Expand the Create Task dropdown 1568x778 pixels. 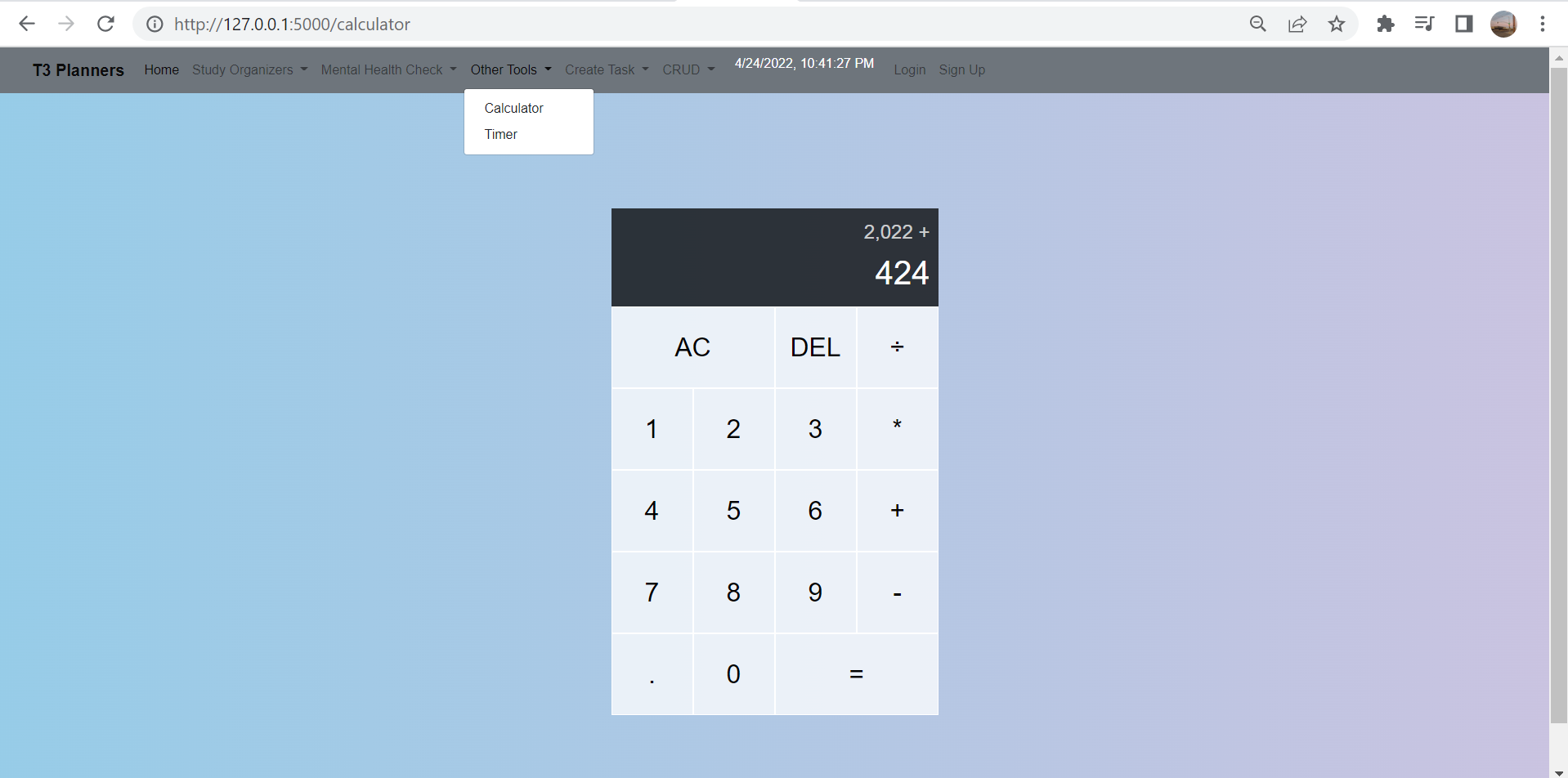[607, 70]
